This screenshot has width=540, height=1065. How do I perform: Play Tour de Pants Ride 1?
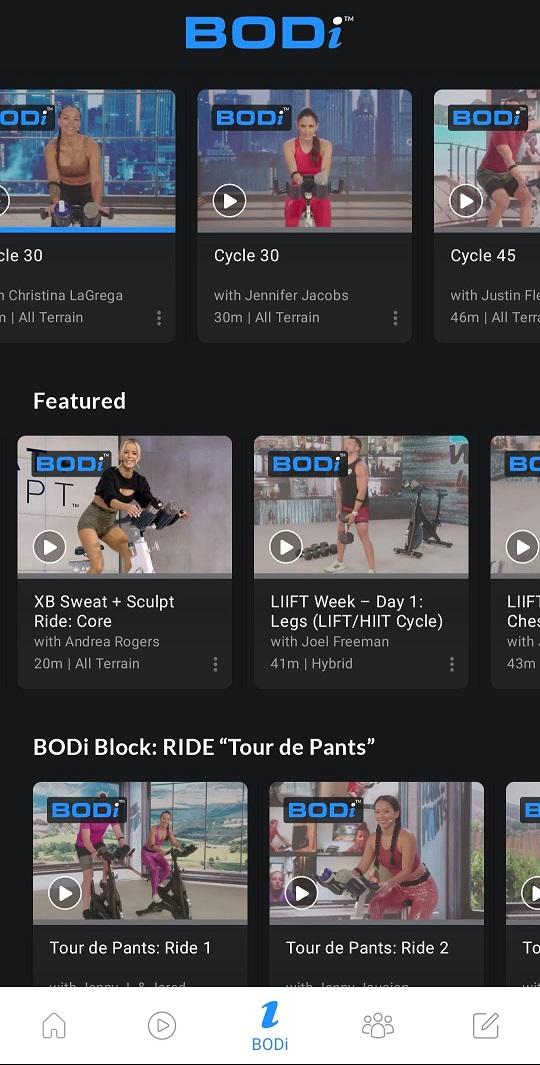[65, 893]
